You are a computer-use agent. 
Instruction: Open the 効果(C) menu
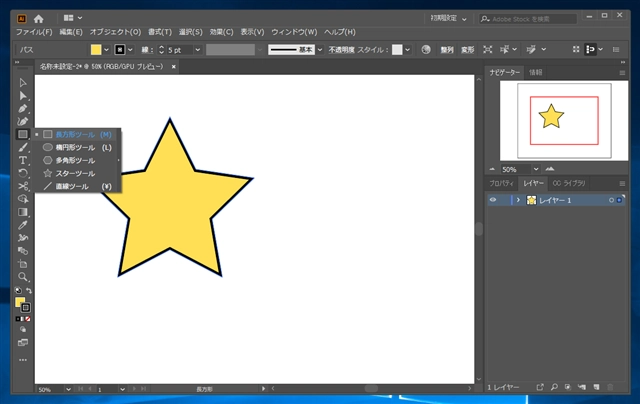point(221,32)
